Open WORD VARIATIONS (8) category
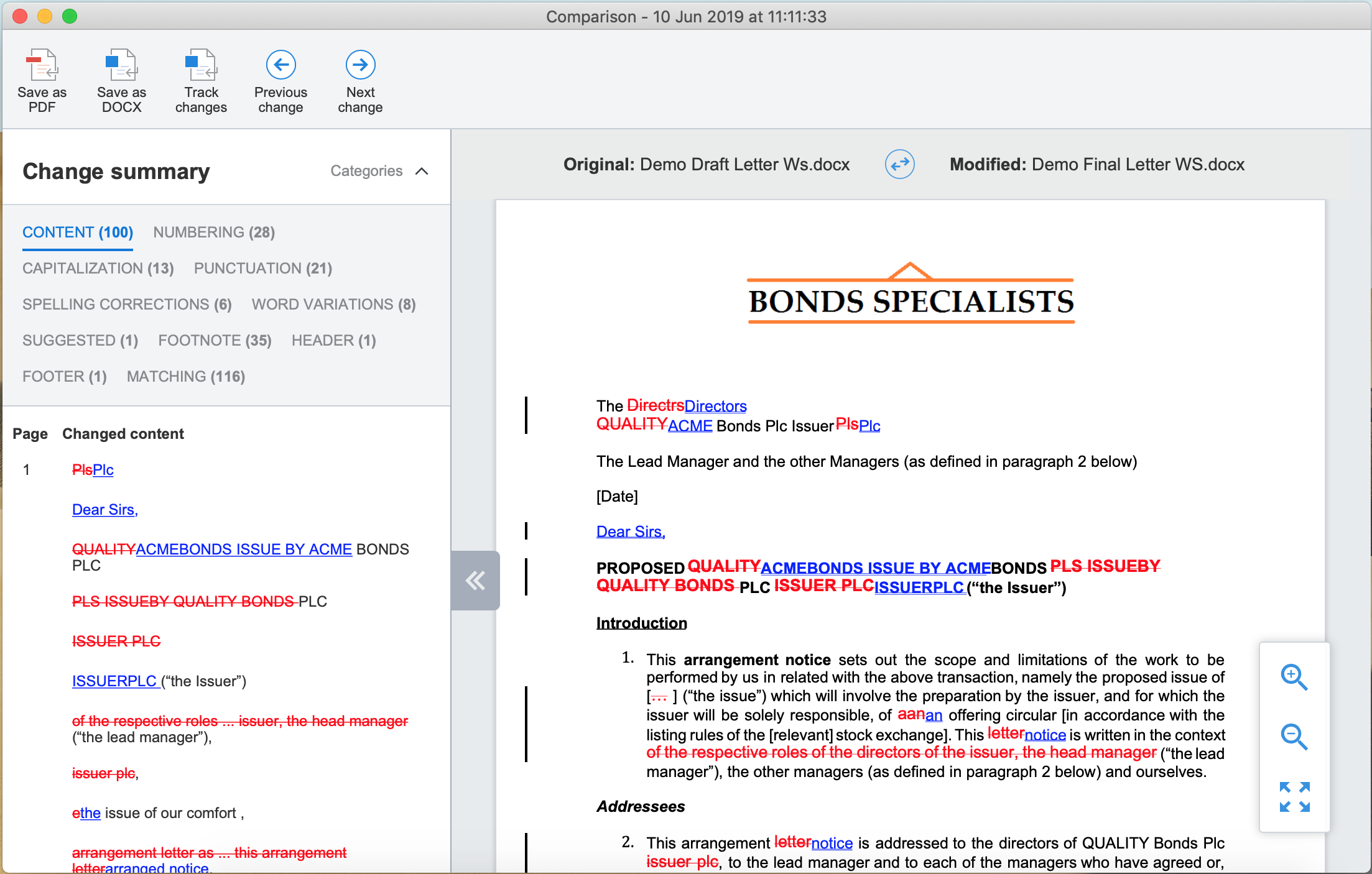Image resolution: width=1372 pixels, height=874 pixels. (x=334, y=305)
